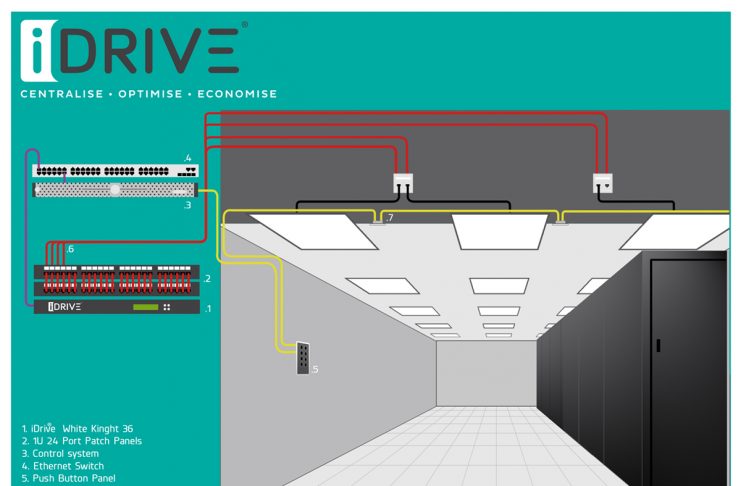Image resolution: width=741 pixels, height=486 pixels.
Task: Select the control system unit labeled .3
Action: (x=115, y=190)
